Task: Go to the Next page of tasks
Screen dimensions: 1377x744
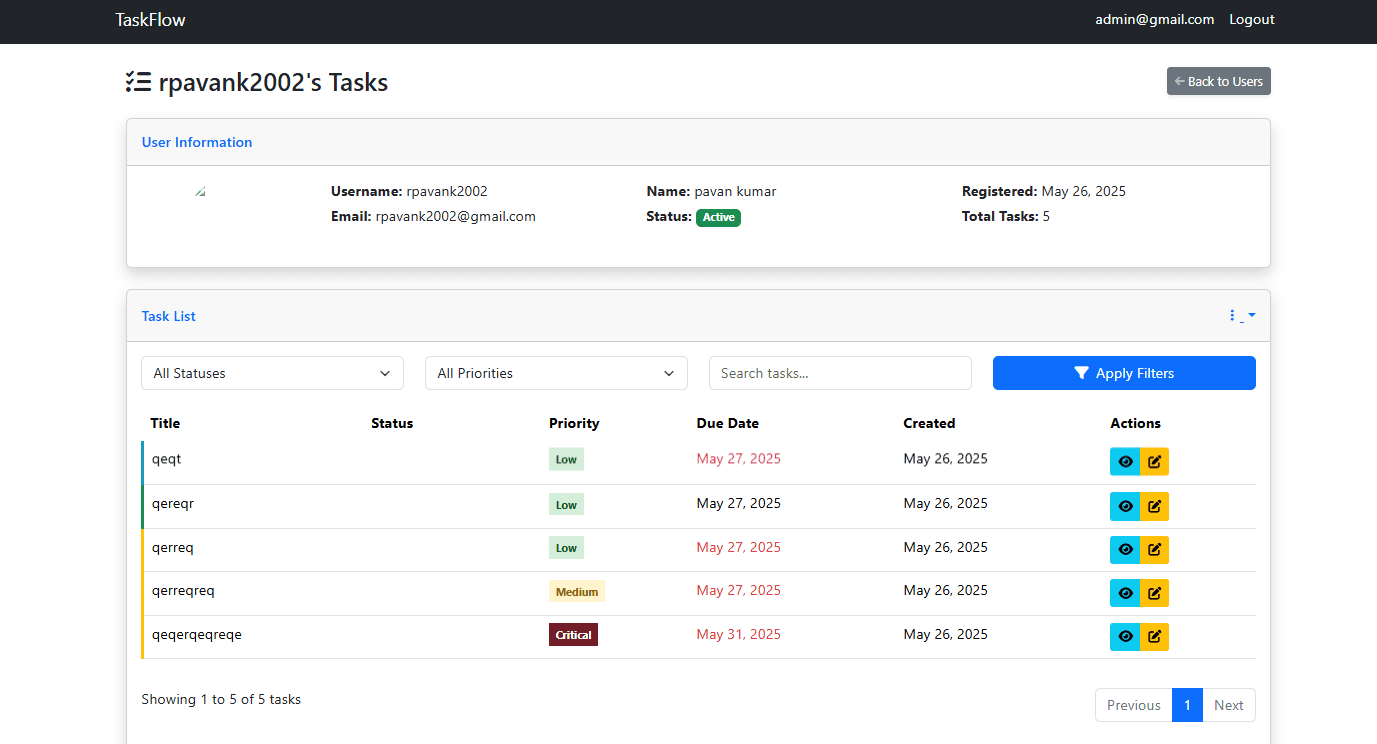Action: tap(1228, 705)
